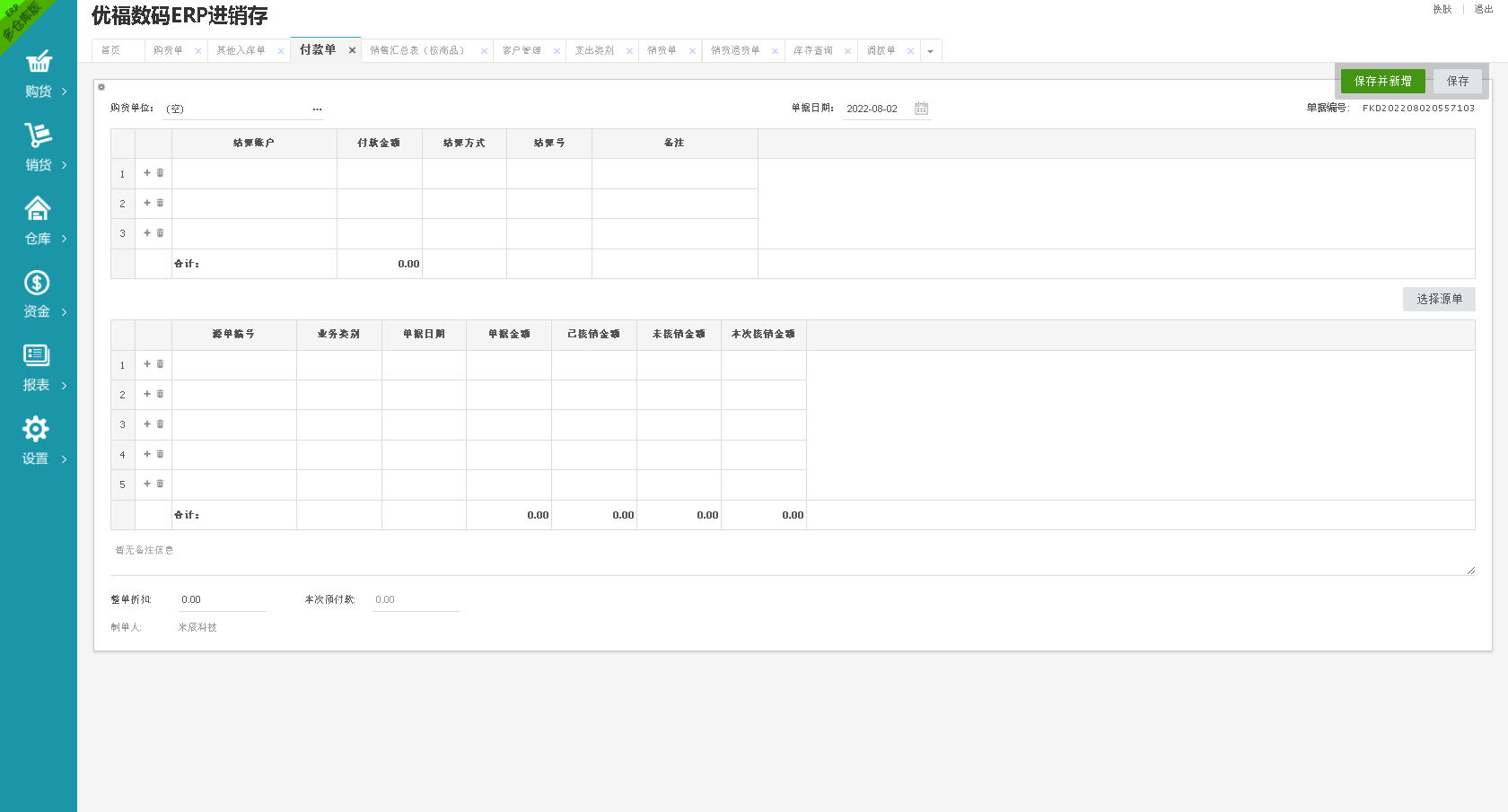Open the 购货 purchase sidebar icon

[x=39, y=62]
